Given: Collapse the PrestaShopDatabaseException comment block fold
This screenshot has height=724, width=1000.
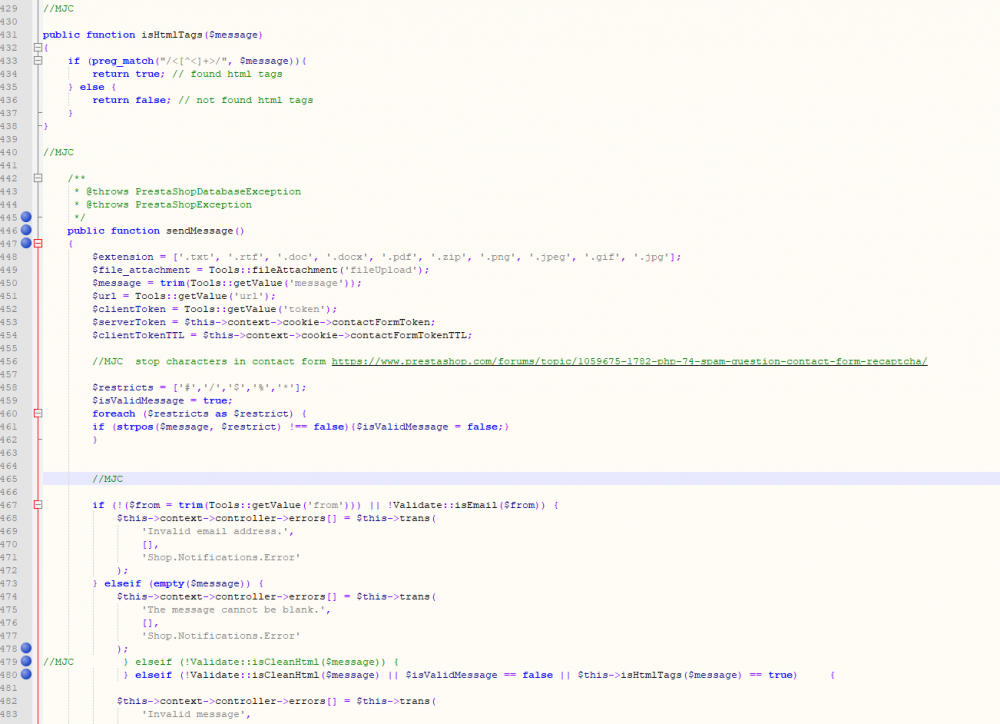Looking at the screenshot, I should click(37, 178).
